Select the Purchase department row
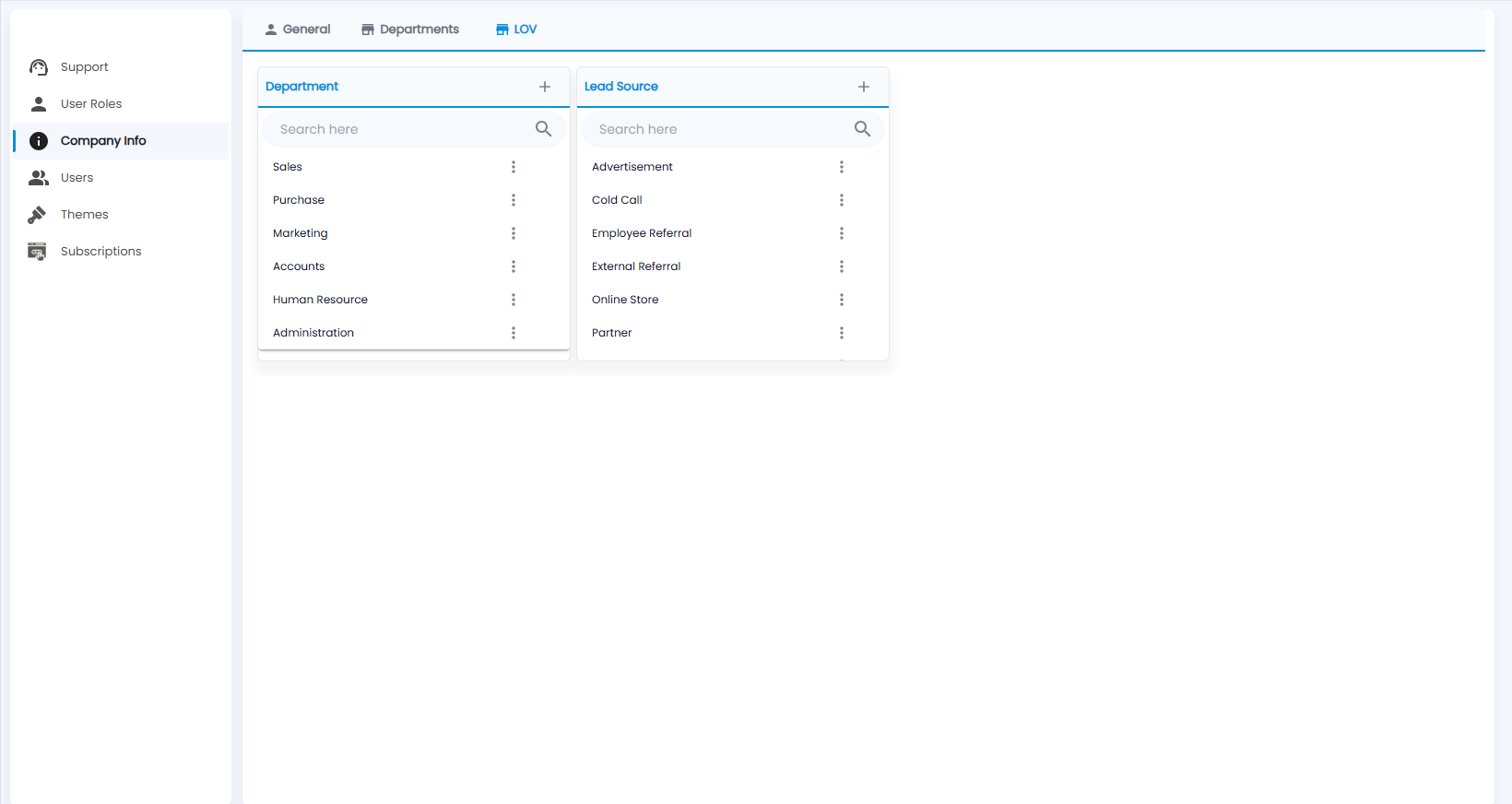This screenshot has width=1512, height=804. click(x=414, y=200)
